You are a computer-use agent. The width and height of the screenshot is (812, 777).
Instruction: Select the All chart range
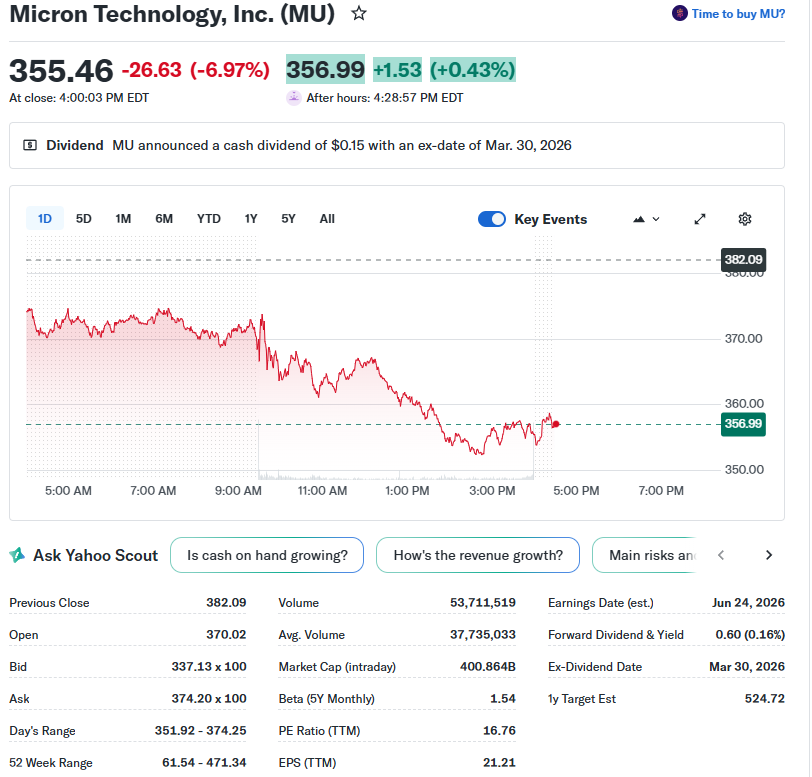[x=327, y=219]
